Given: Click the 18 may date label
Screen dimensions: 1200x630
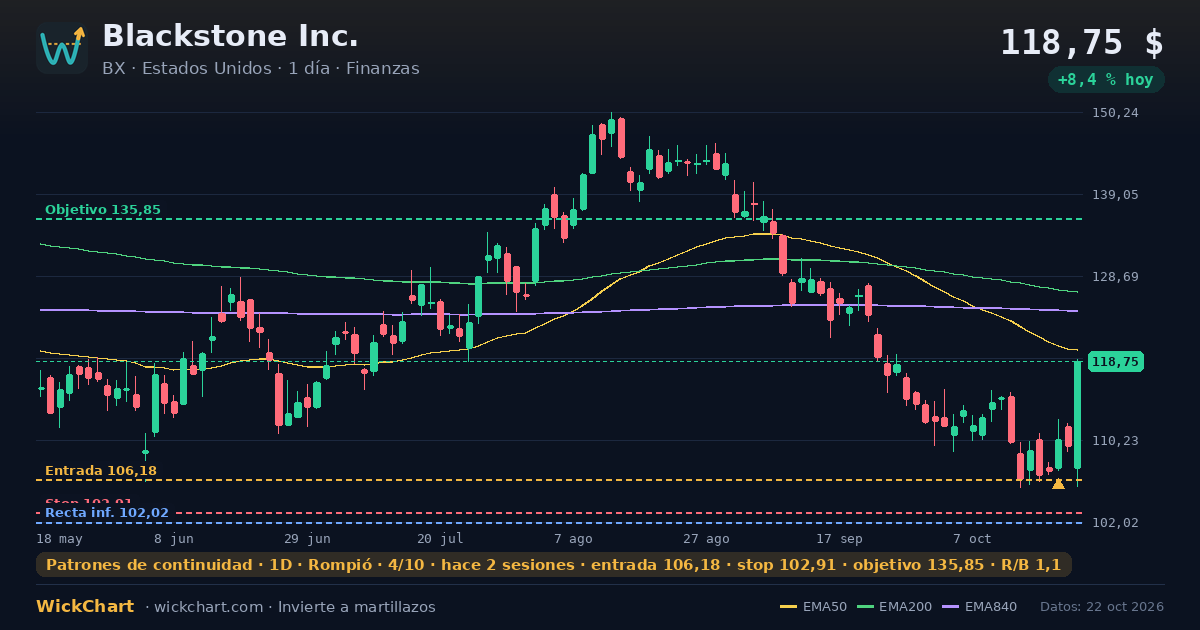Looking at the screenshot, I should pos(60,539).
